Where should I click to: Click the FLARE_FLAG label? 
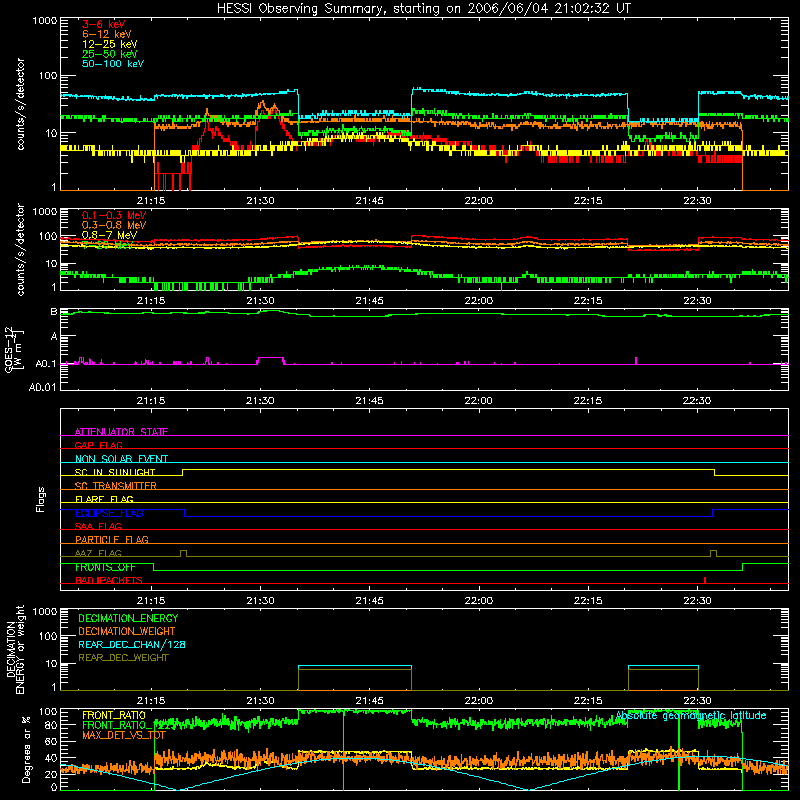104,499
